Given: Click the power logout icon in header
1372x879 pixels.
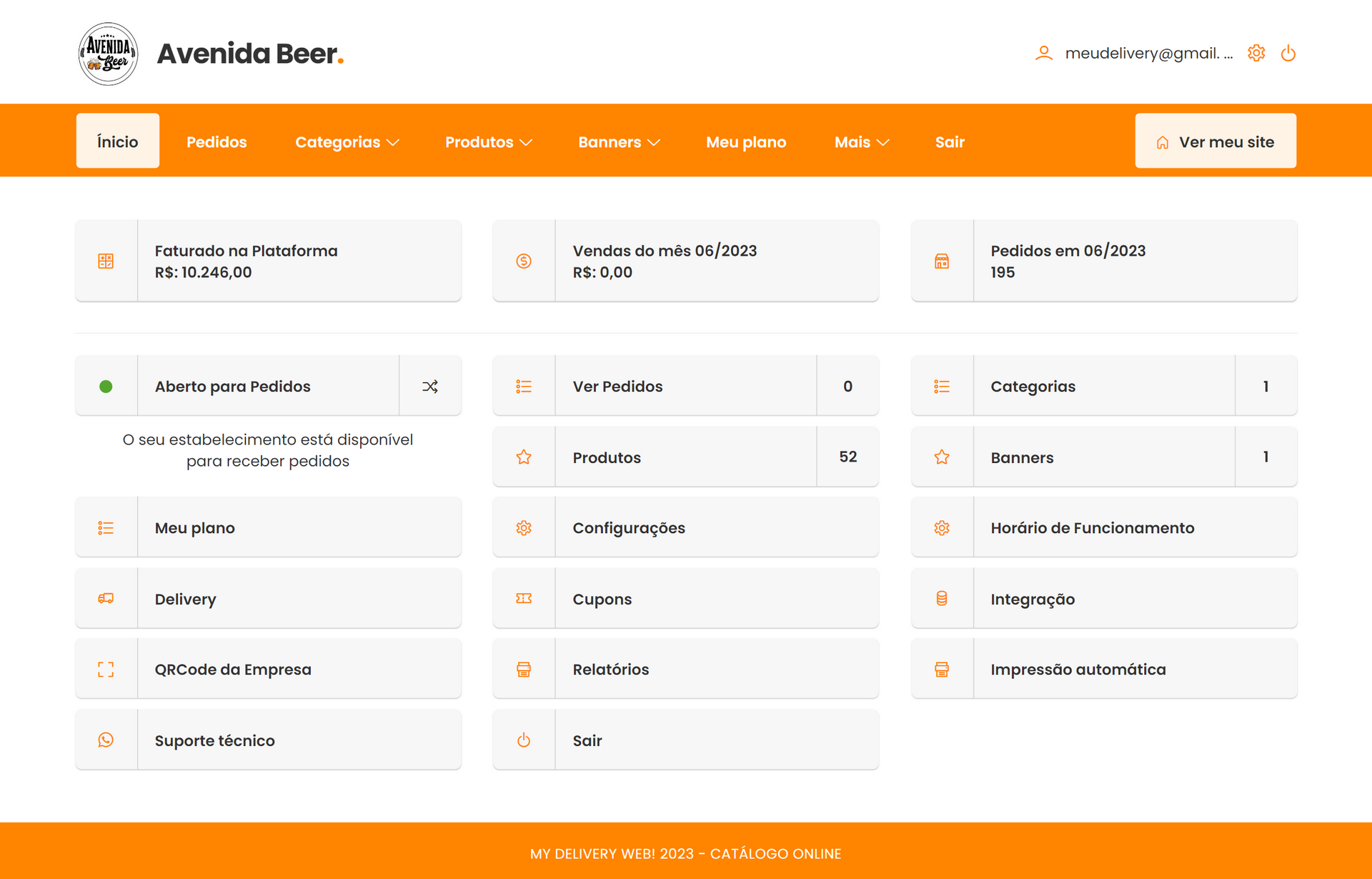Looking at the screenshot, I should pos(1288,53).
